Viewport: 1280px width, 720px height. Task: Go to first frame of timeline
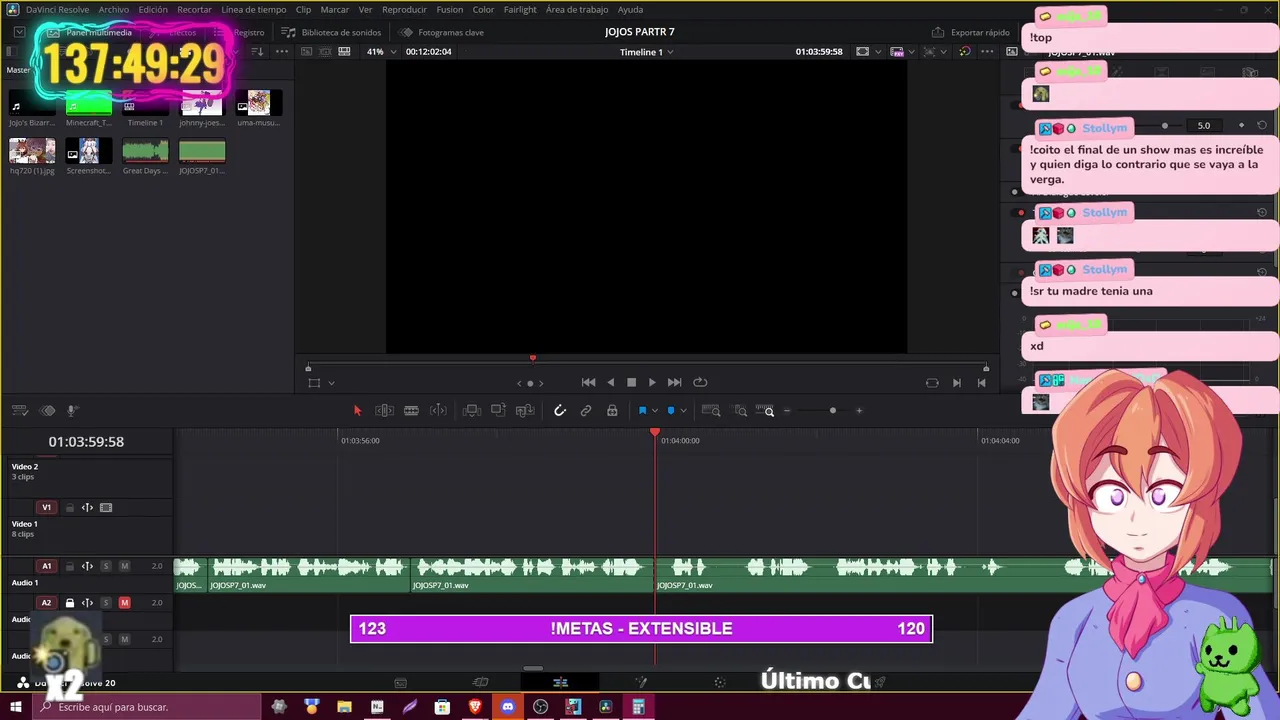[588, 382]
